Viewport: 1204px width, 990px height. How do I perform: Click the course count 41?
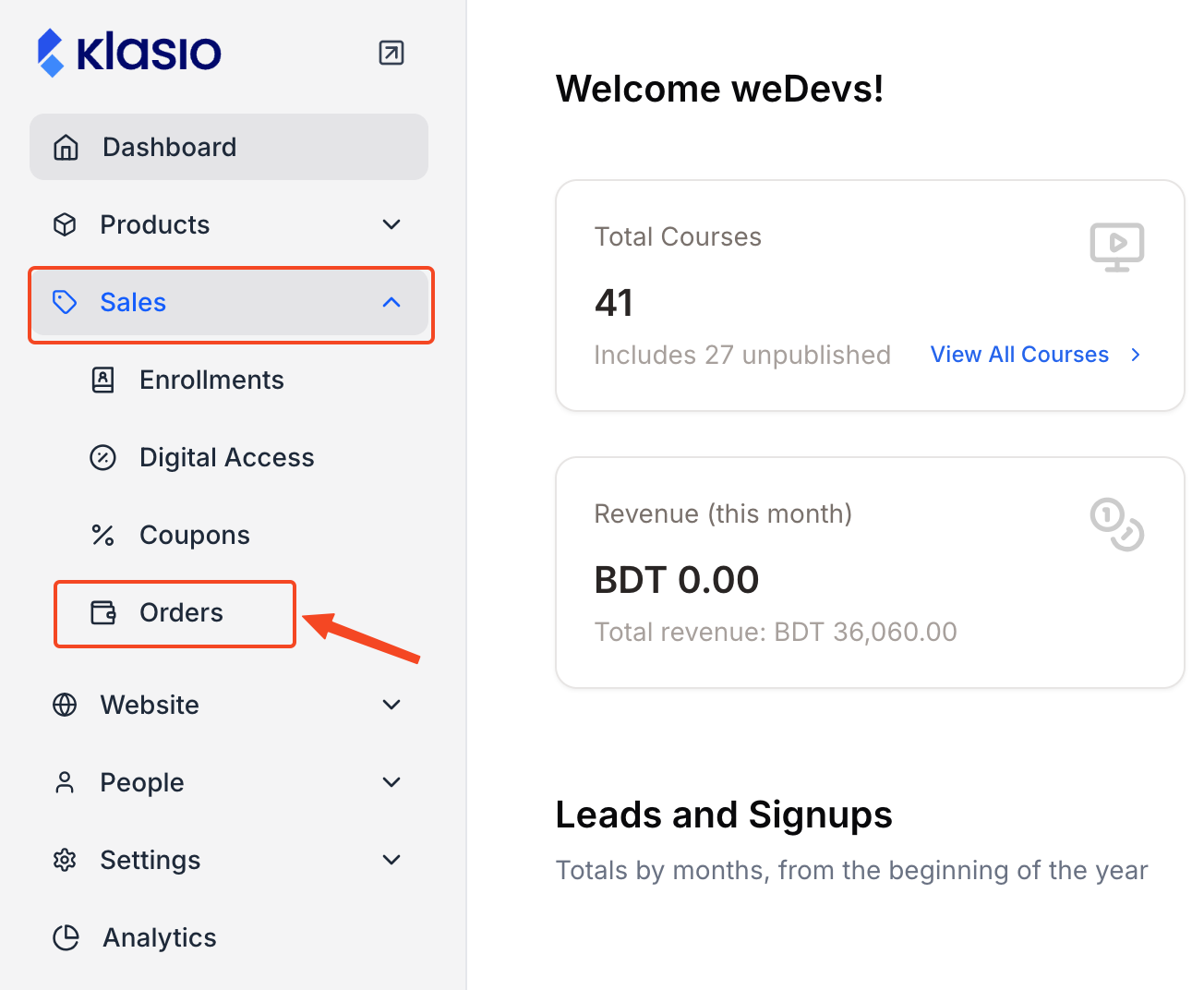click(x=614, y=303)
